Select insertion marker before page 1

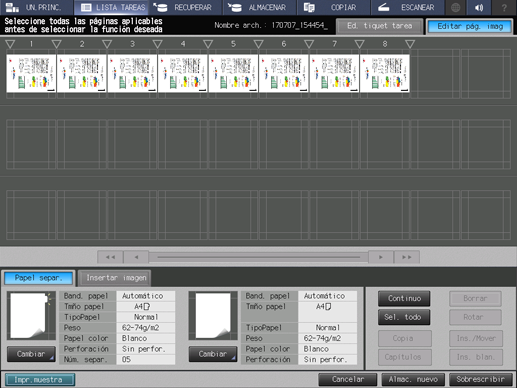point(10,44)
